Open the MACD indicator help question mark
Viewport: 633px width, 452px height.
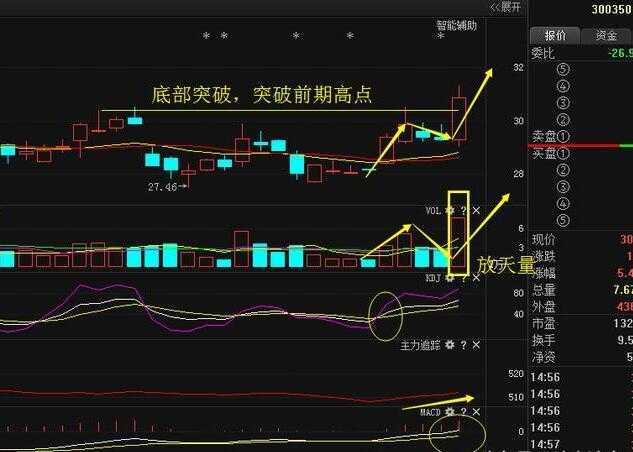click(x=463, y=412)
